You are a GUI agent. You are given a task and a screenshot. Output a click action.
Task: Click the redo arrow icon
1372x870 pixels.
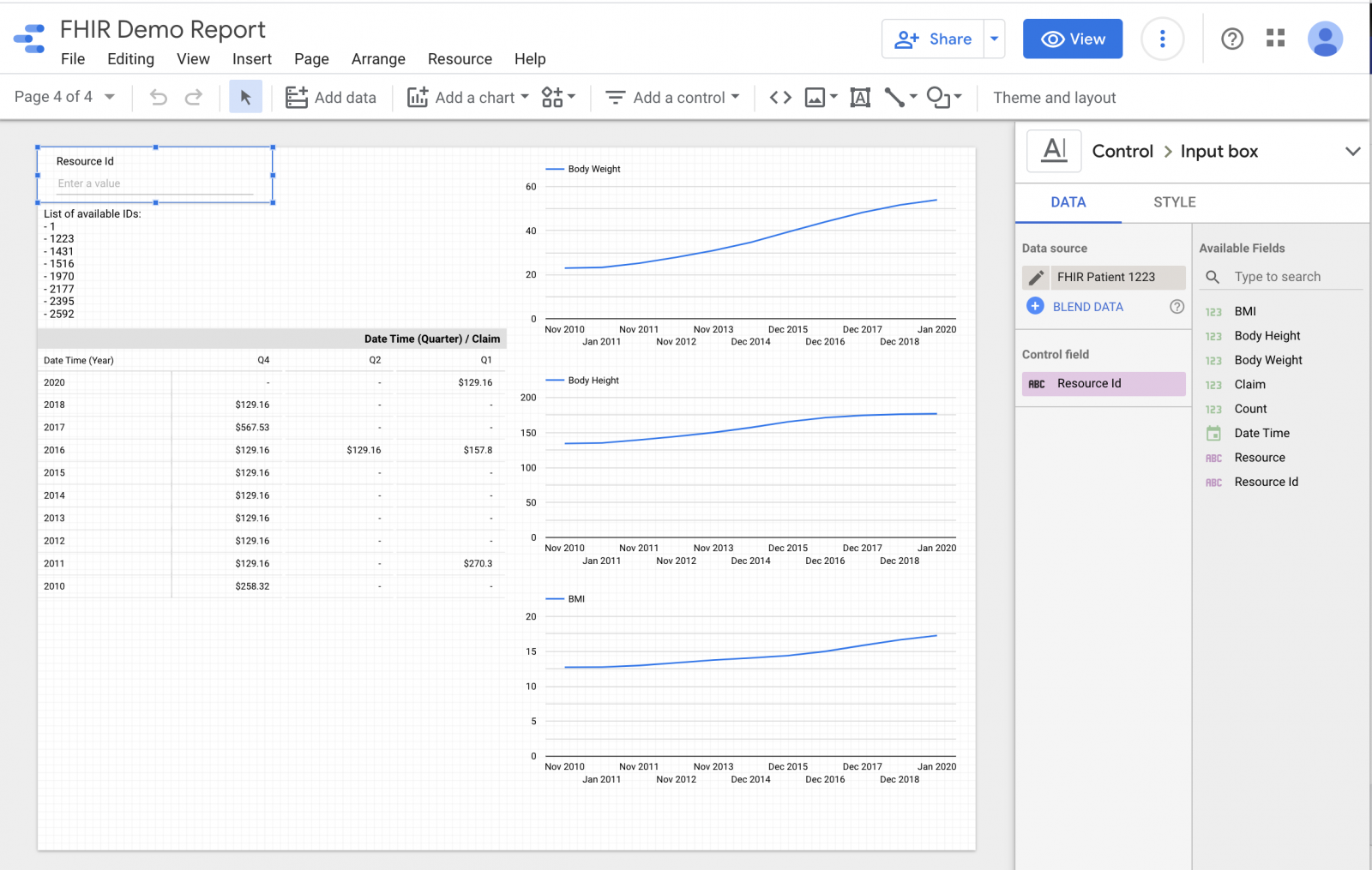(194, 98)
